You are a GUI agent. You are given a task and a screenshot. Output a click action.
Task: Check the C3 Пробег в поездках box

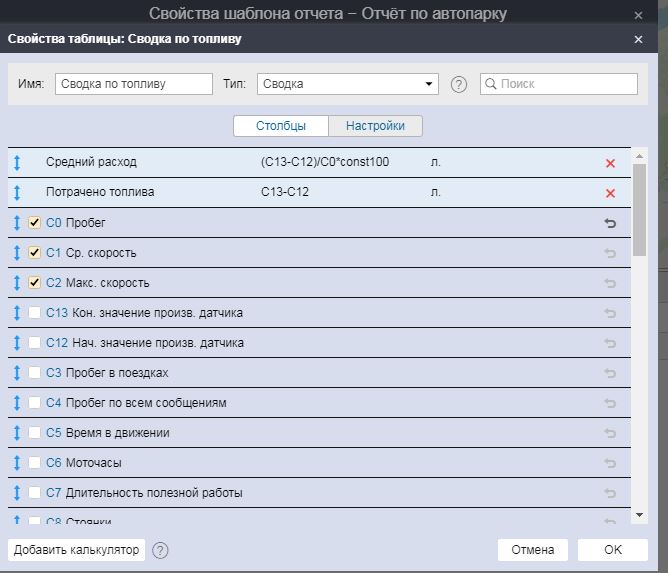click(x=35, y=373)
